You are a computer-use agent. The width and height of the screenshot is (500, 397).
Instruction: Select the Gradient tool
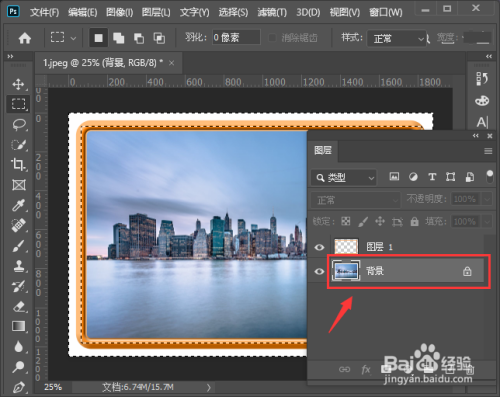[x=18, y=326]
